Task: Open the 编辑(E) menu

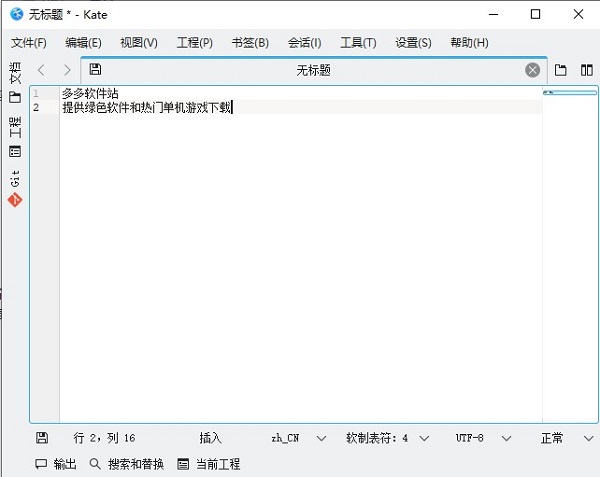Action: pos(83,42)
